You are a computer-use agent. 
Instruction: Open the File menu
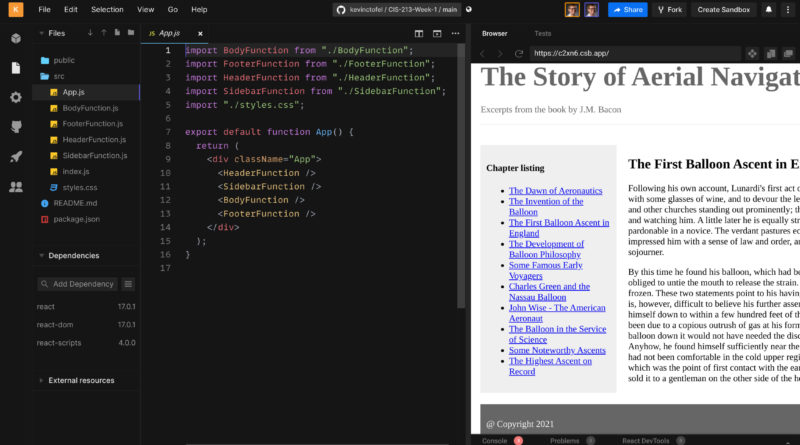point(44,10)
